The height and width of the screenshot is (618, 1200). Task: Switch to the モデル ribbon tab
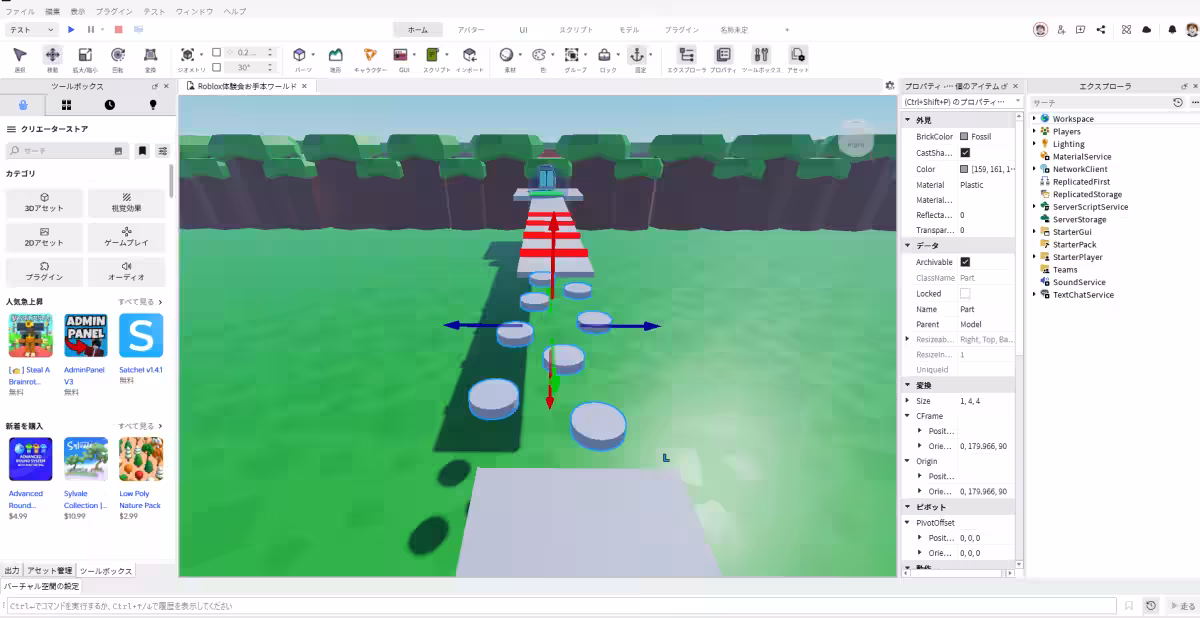click(629, 30)
